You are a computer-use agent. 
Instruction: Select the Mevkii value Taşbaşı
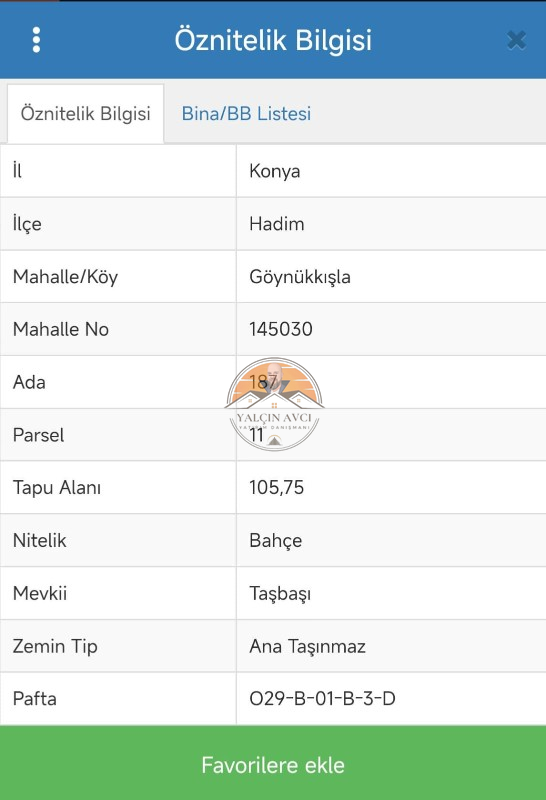pyautogui.click(x=280, y=594)
